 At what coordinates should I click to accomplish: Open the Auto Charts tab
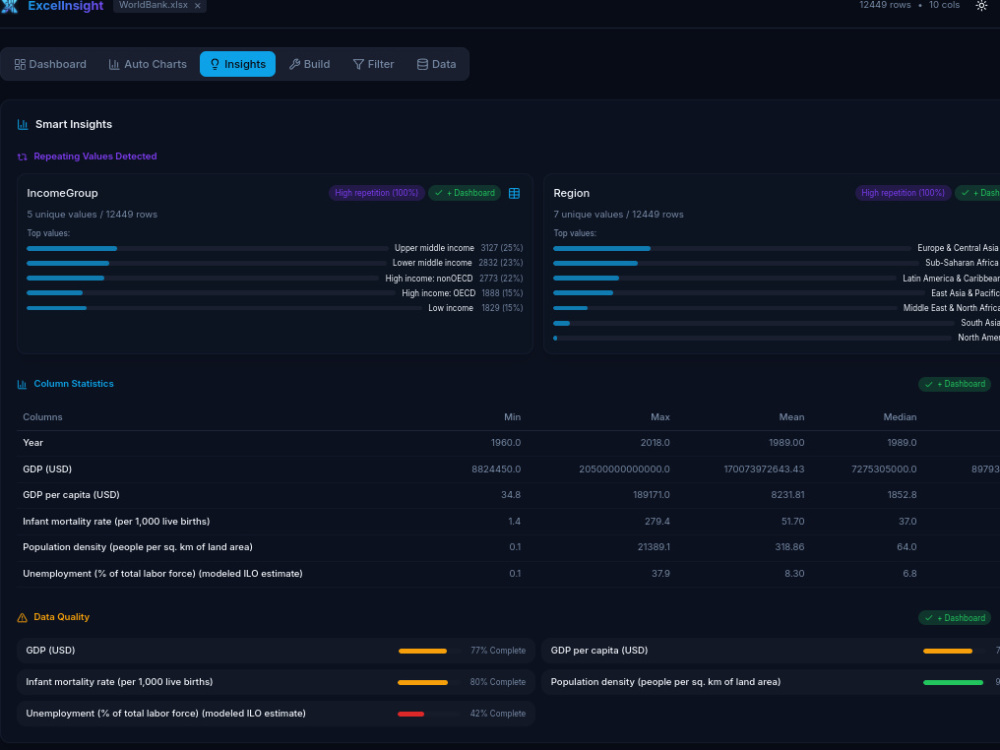click(148, 64)
